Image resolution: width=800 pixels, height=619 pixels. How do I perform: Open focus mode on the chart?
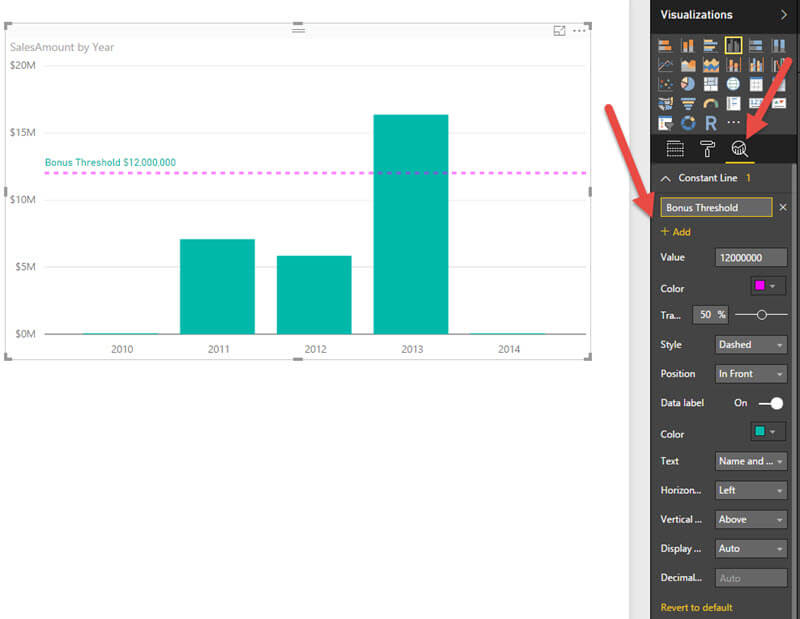click(x=560, y=31)
